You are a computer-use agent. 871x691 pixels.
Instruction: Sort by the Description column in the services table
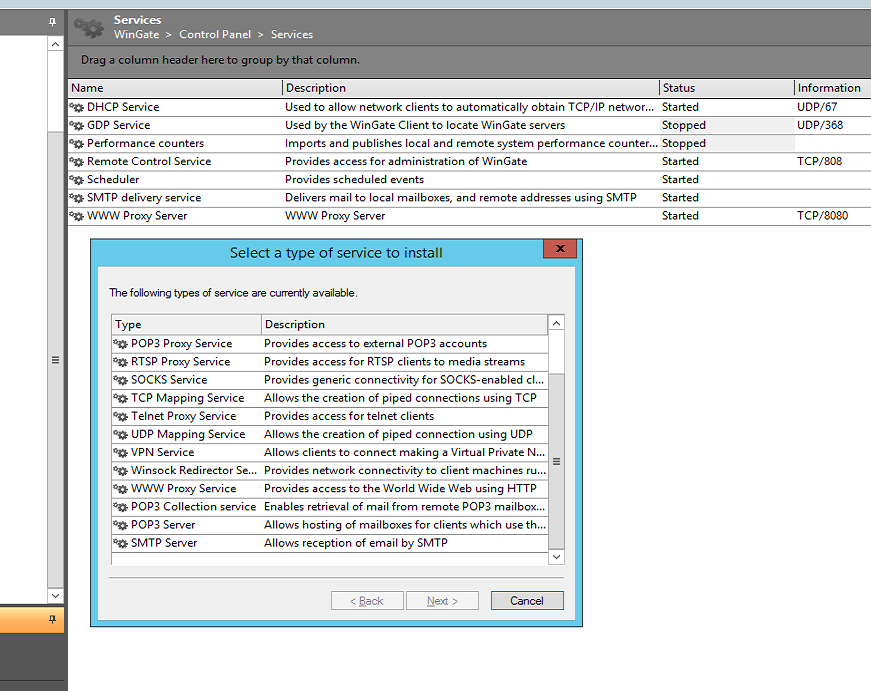click(x=471, y=88)
